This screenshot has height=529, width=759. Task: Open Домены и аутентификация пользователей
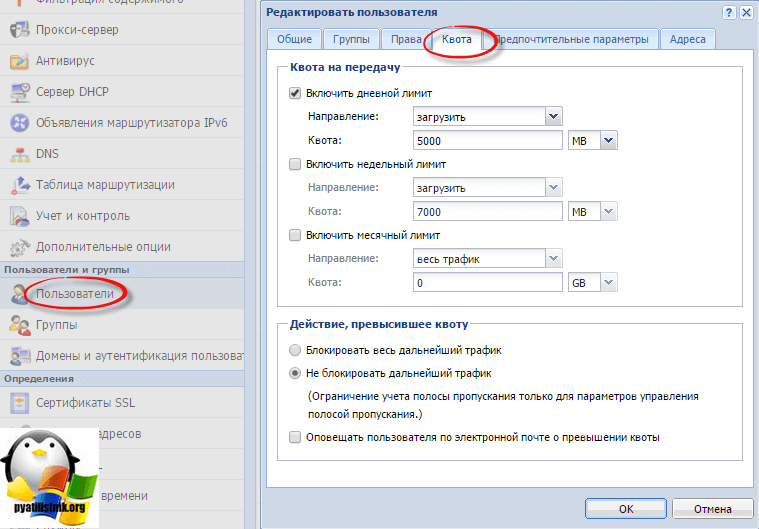pos(122,355)
